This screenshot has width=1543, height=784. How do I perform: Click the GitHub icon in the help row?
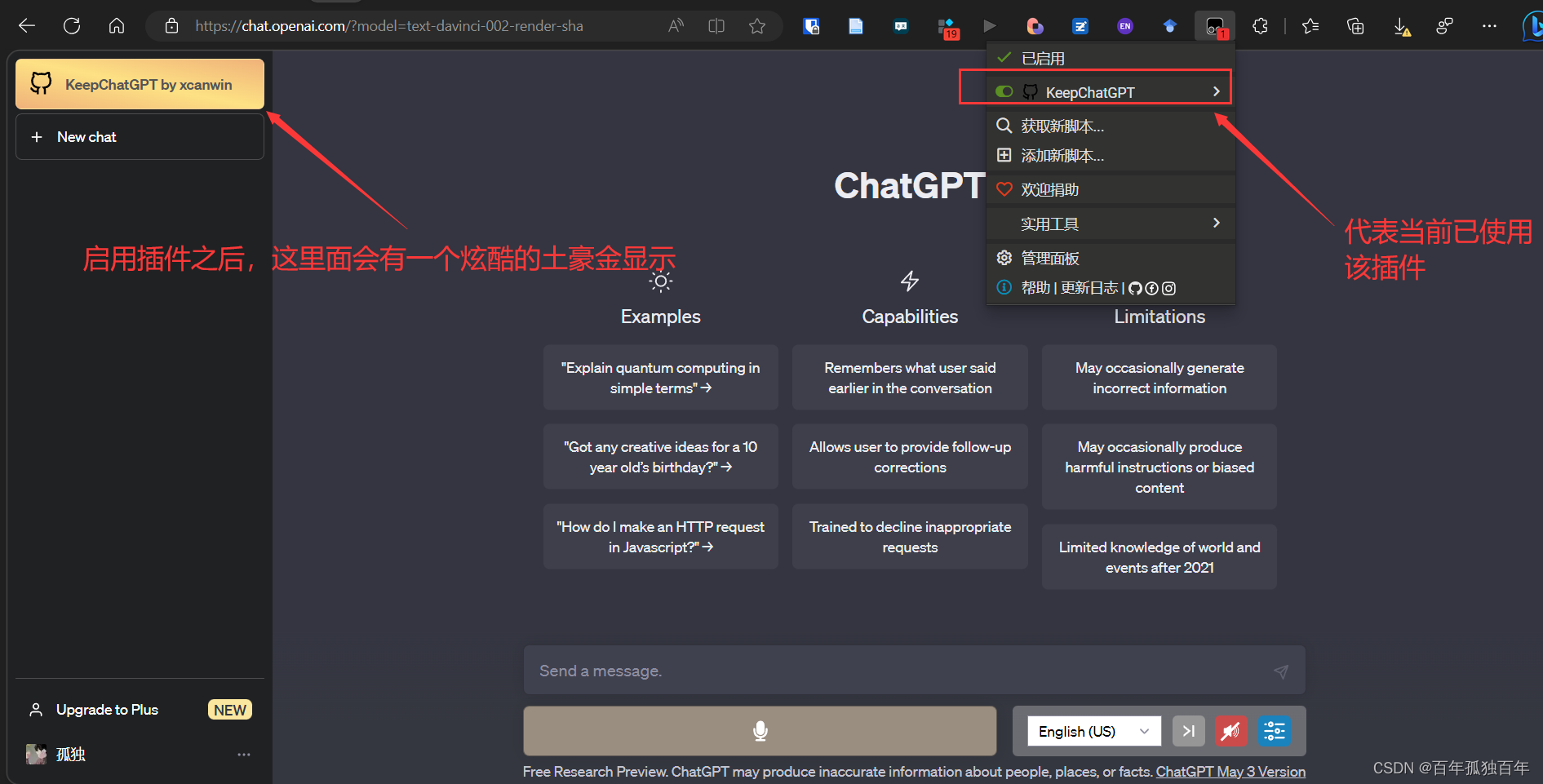pos(1135,288)
